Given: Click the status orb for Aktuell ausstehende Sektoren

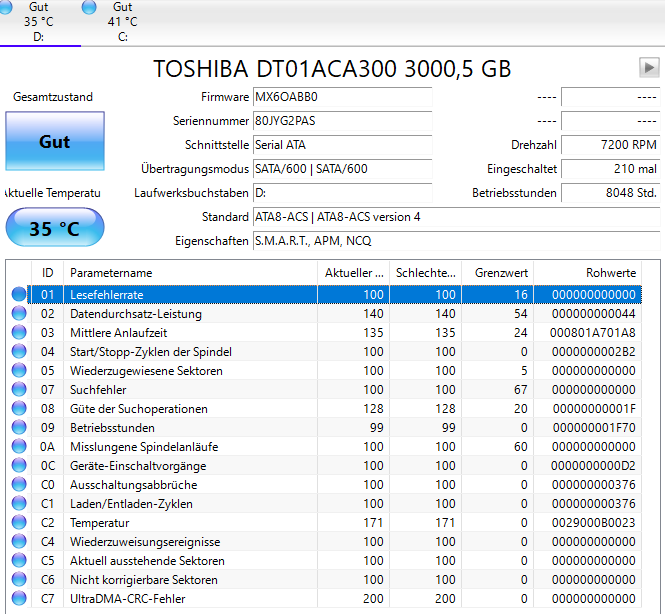Looking at the screenshot, I should point(19,560).
